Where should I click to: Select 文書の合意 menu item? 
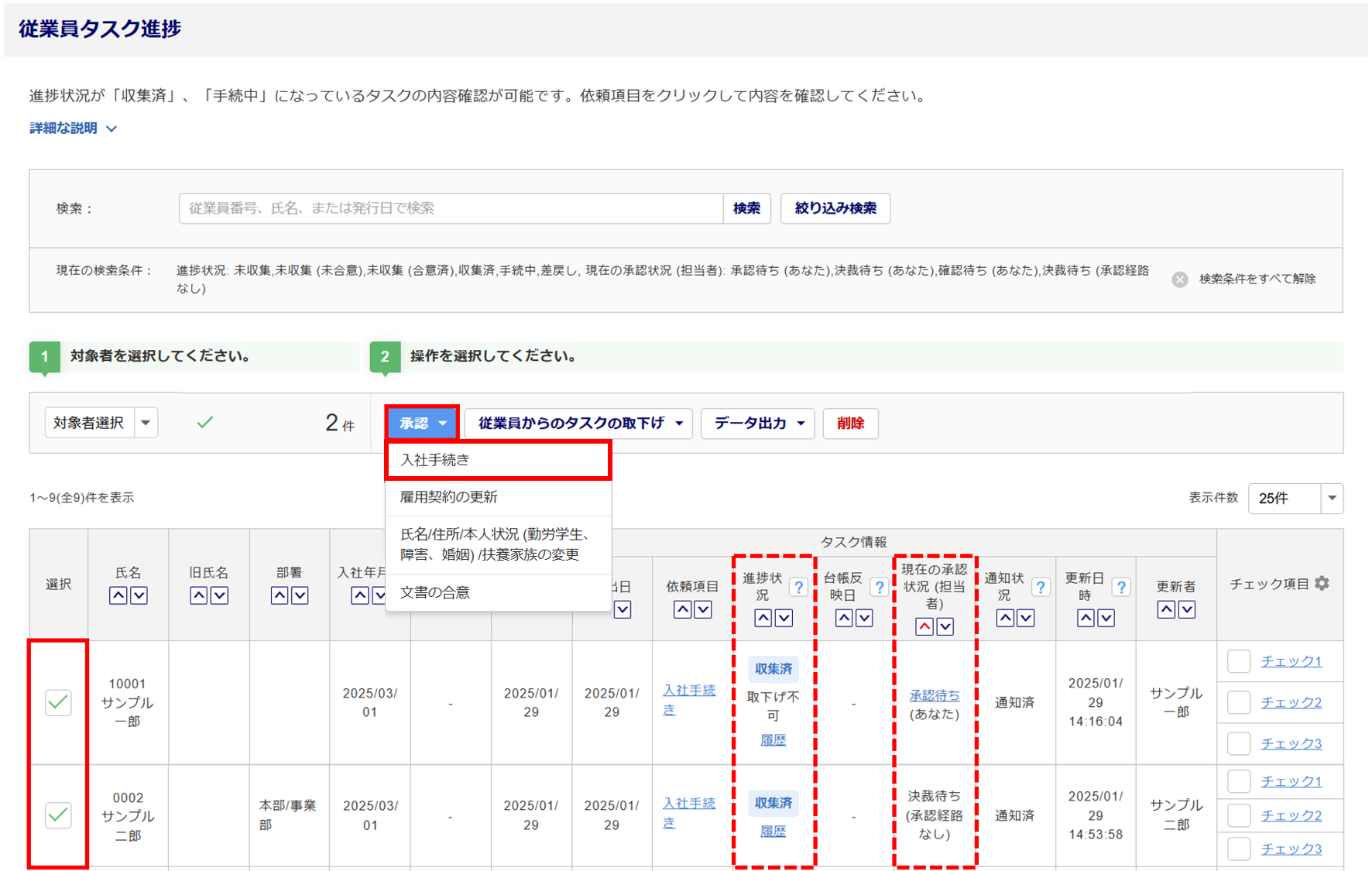498,592
